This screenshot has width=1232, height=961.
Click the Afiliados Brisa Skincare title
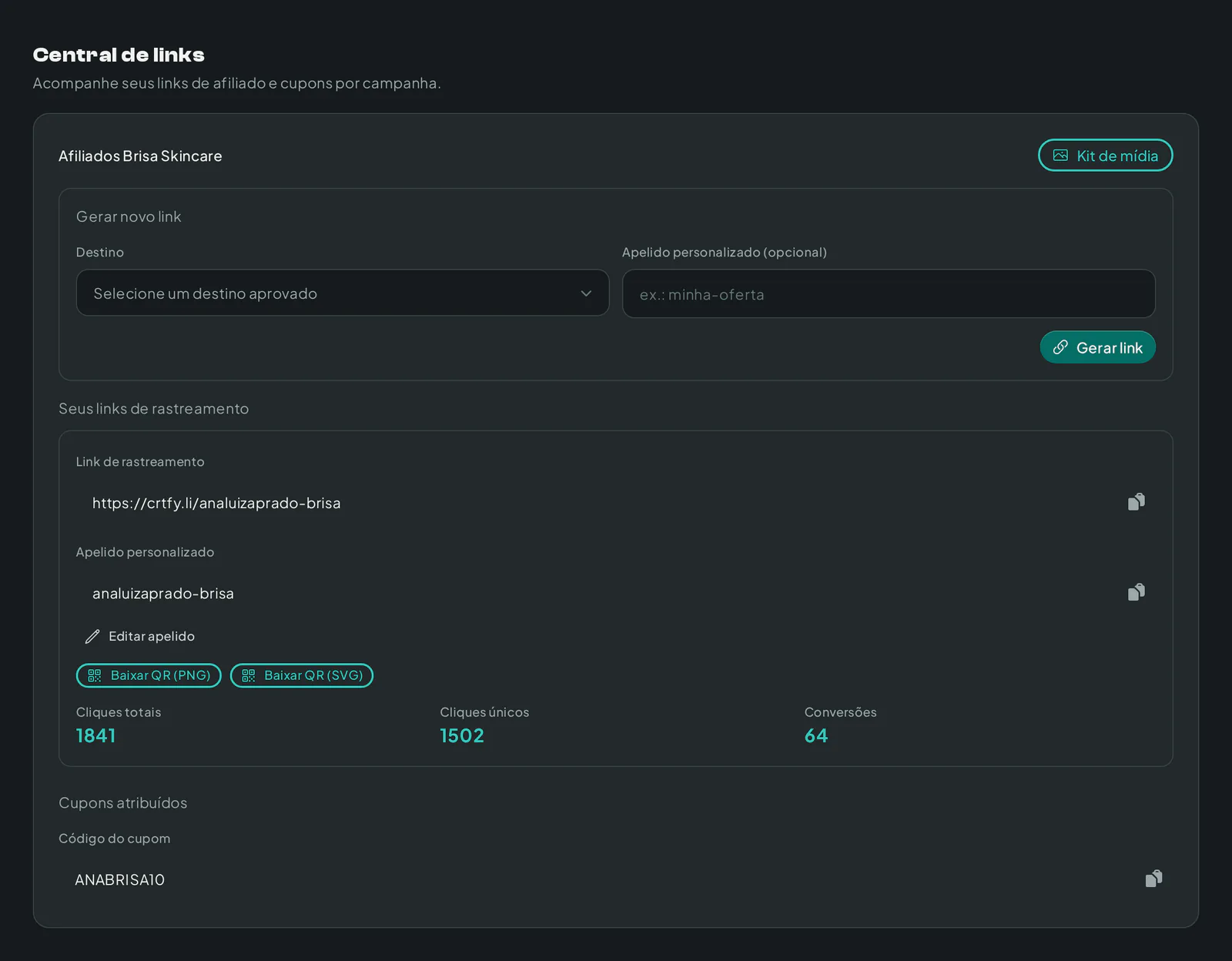[x=140, y=156]
